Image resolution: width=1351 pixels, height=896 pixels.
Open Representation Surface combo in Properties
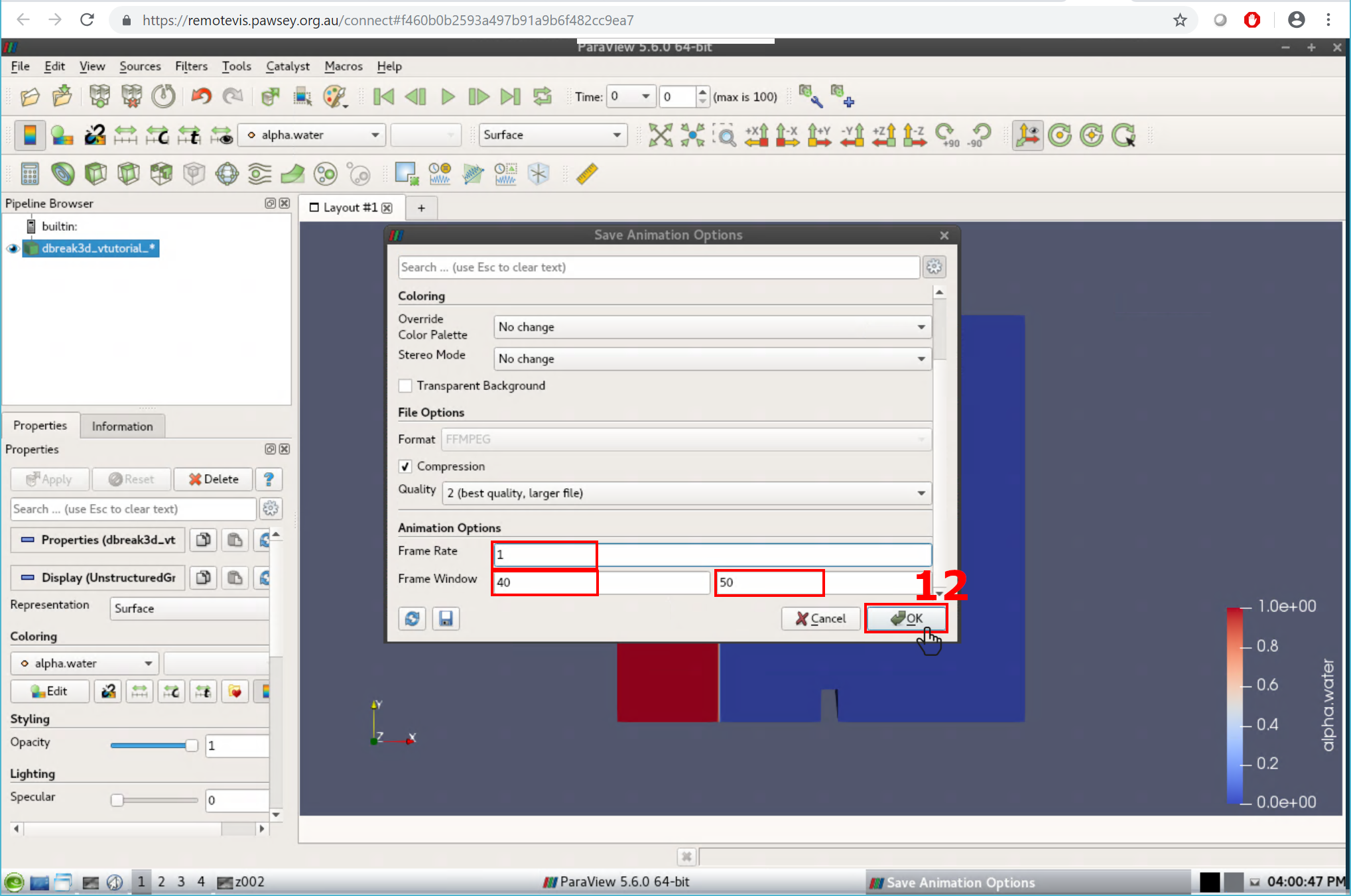190,609
